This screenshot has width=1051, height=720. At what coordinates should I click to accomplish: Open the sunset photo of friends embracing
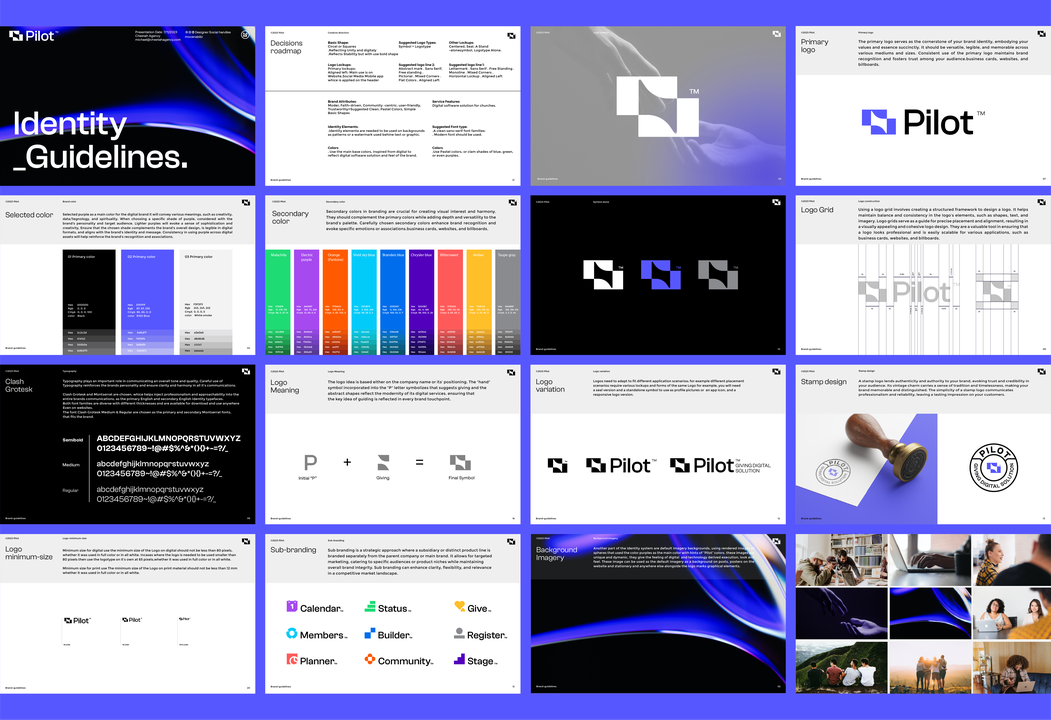[x=930, y=667]
